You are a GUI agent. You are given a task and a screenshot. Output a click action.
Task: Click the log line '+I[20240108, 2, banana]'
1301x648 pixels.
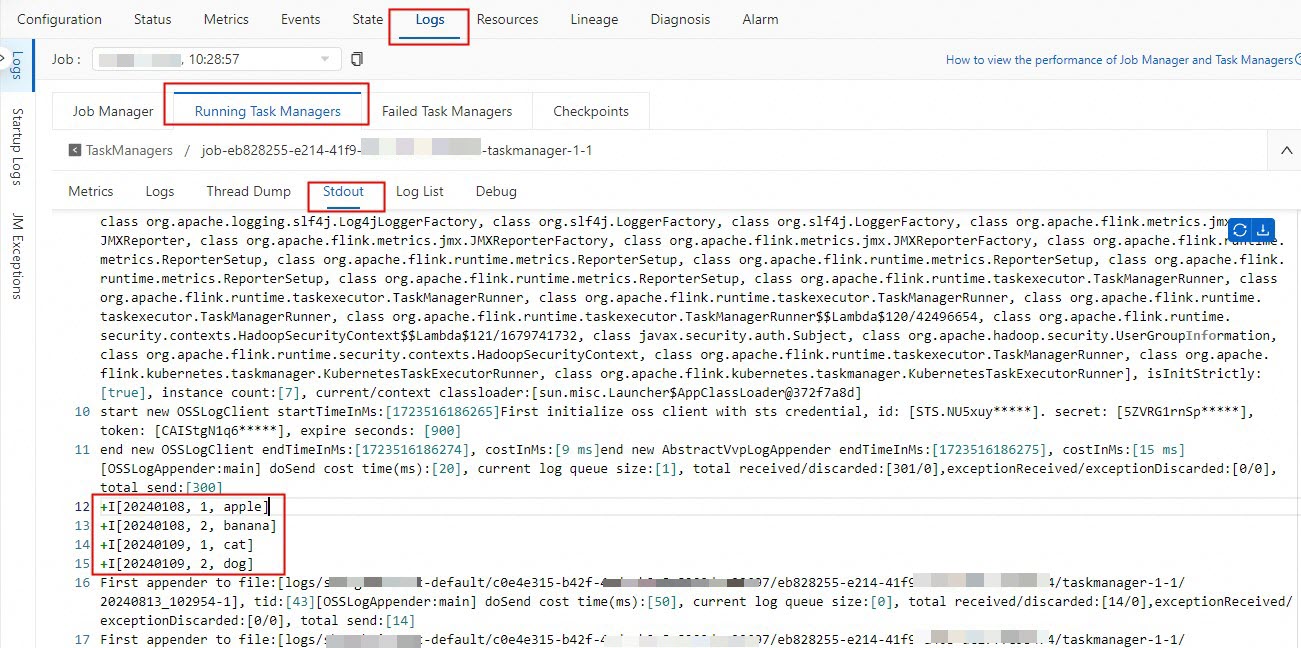pos(188,526)
